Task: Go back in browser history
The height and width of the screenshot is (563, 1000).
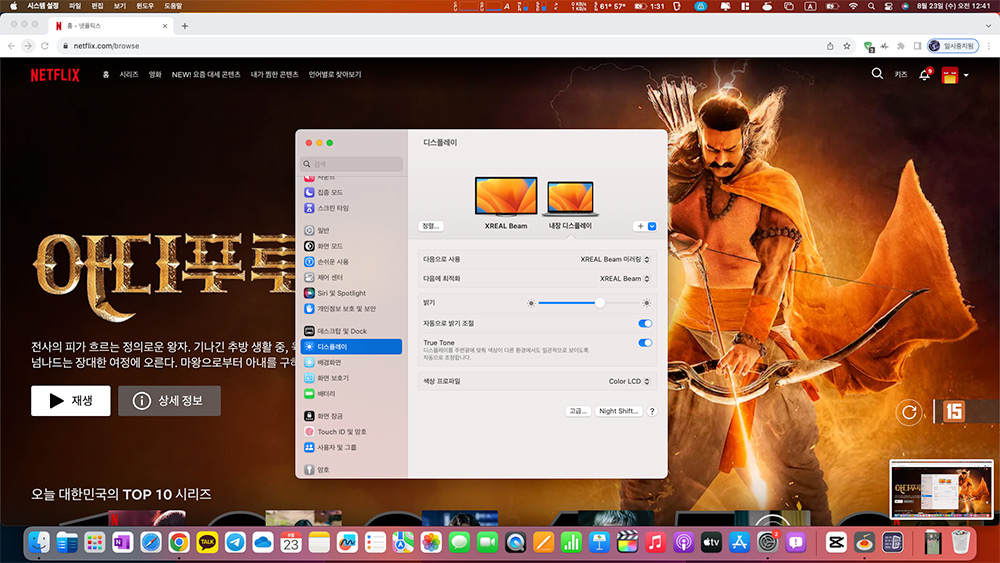Action: [11, 46]
